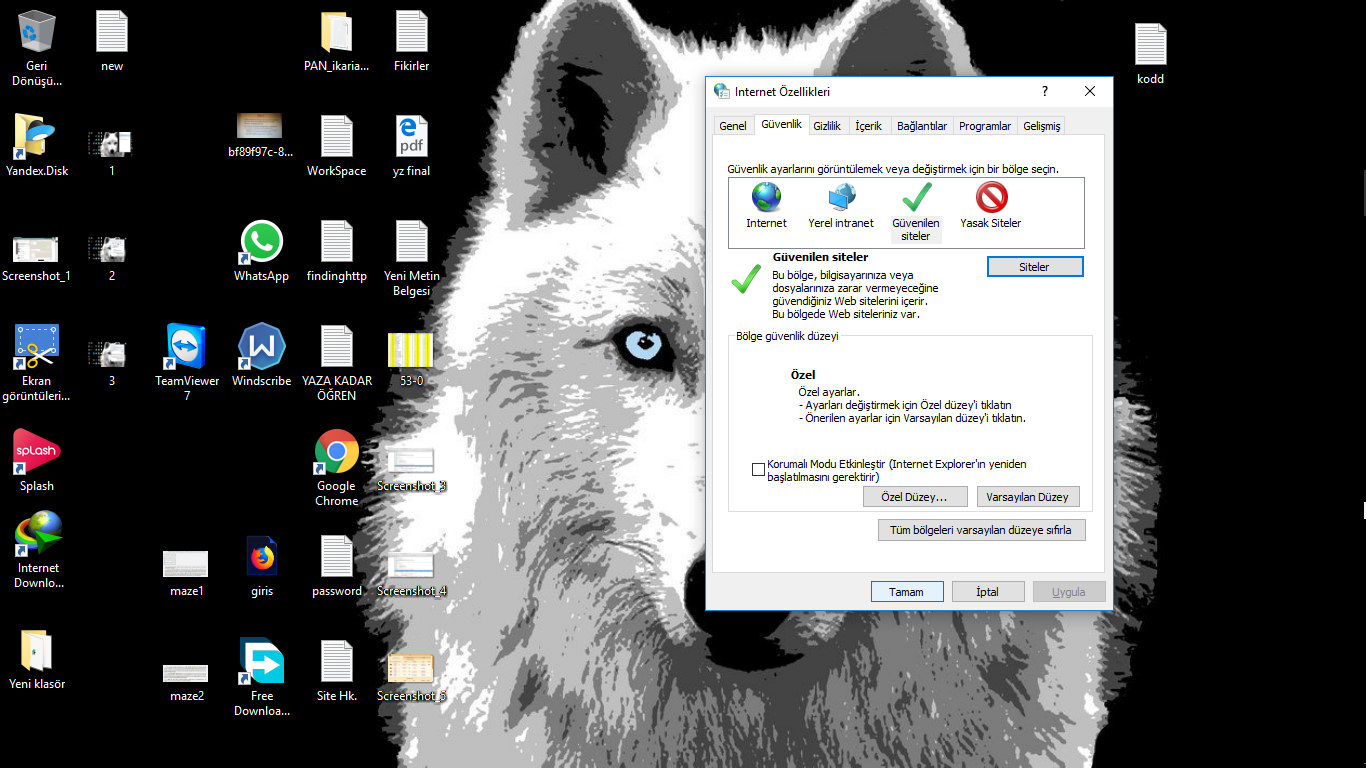Click the Siteler button
Viewport: 1366px width, 768px height.
tap(1034, 267)
